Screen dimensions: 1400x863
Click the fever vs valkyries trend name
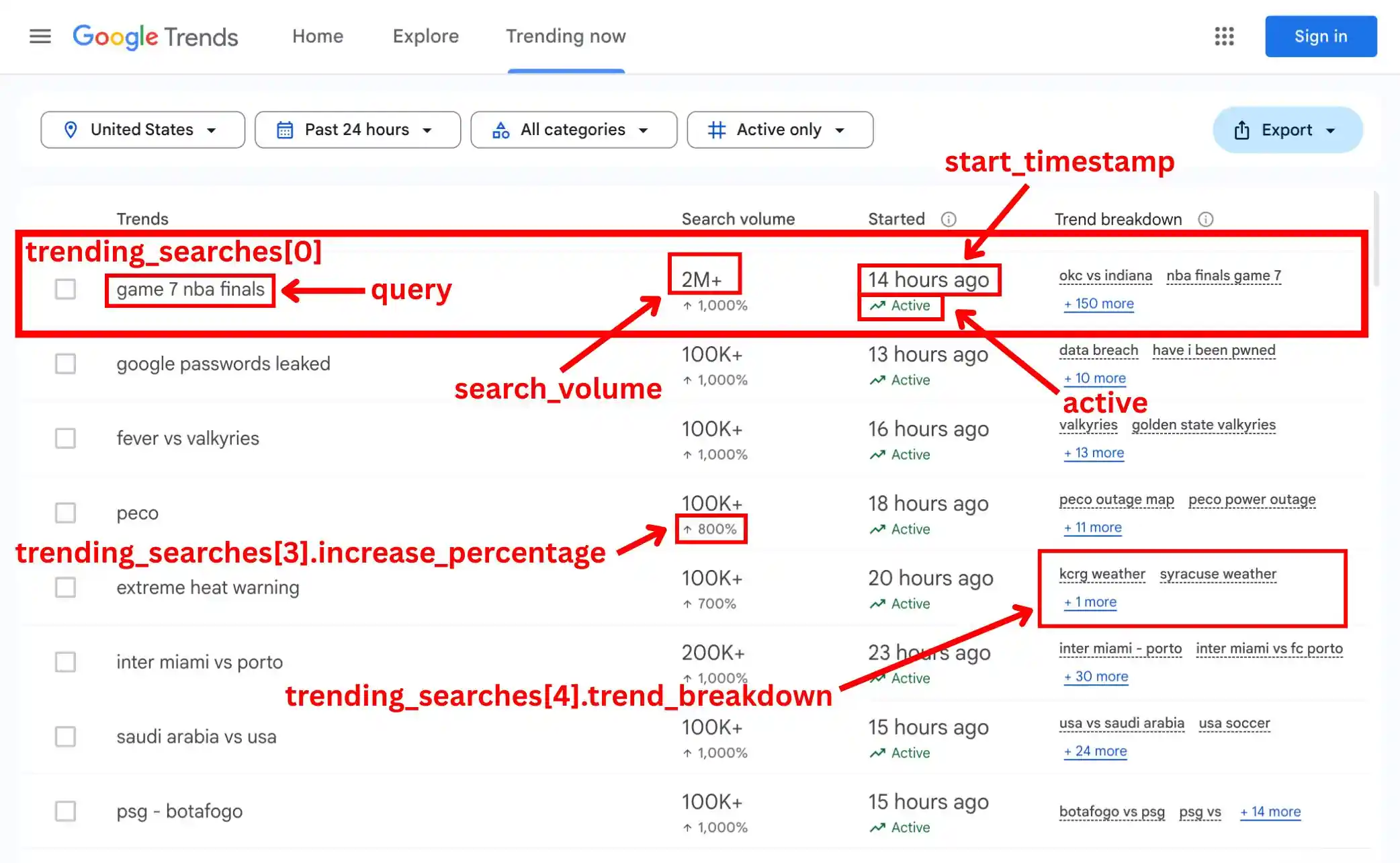click(x=188, y=439)
